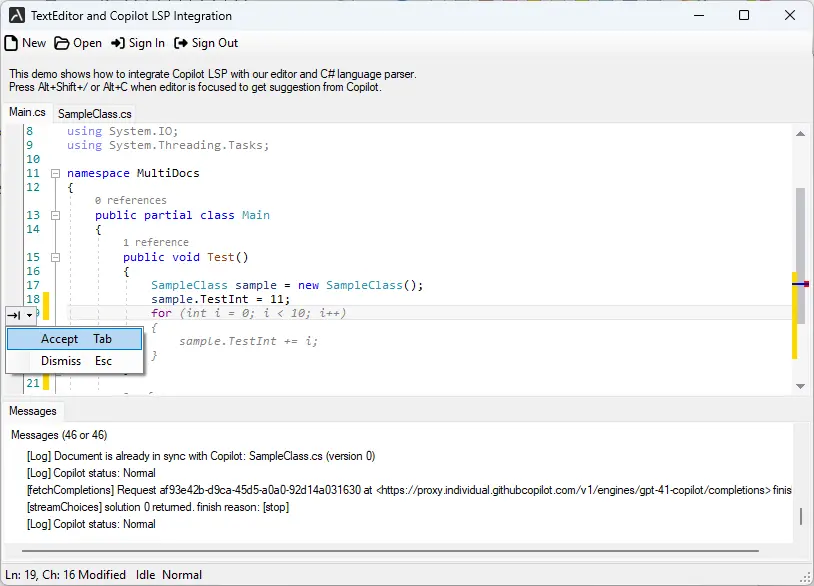The height and width of the screenshot is (586, 814).
Task: Click the 'SampleClass sample = new SampleClass();' line
Action: tap(287, 285)
